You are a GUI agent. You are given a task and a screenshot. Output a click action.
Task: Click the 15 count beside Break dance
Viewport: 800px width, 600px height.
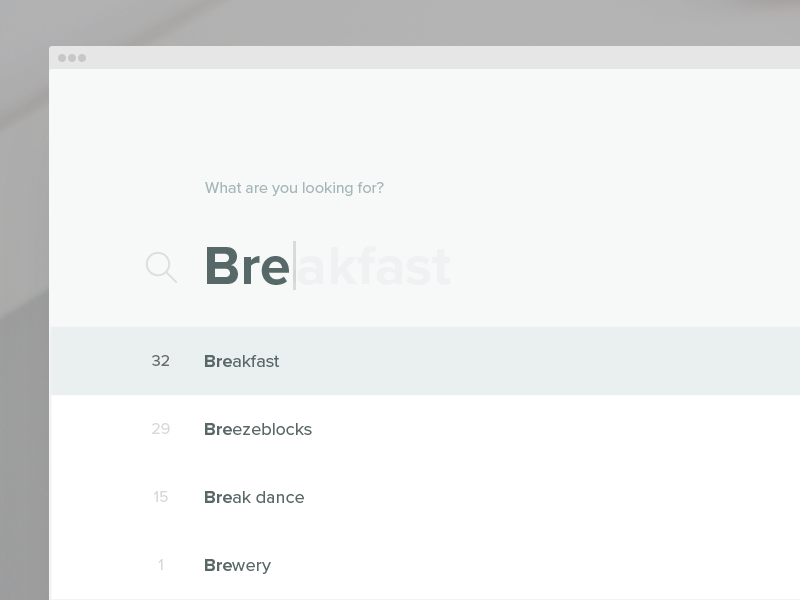[x=160, y=497]
